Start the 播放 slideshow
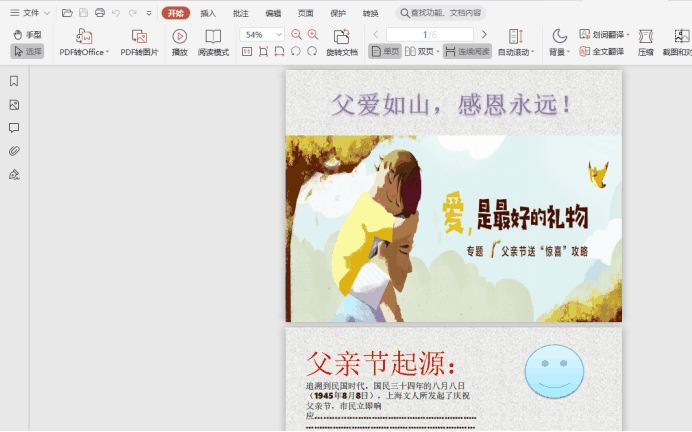692x432 pixels. [x=180, y=42]
